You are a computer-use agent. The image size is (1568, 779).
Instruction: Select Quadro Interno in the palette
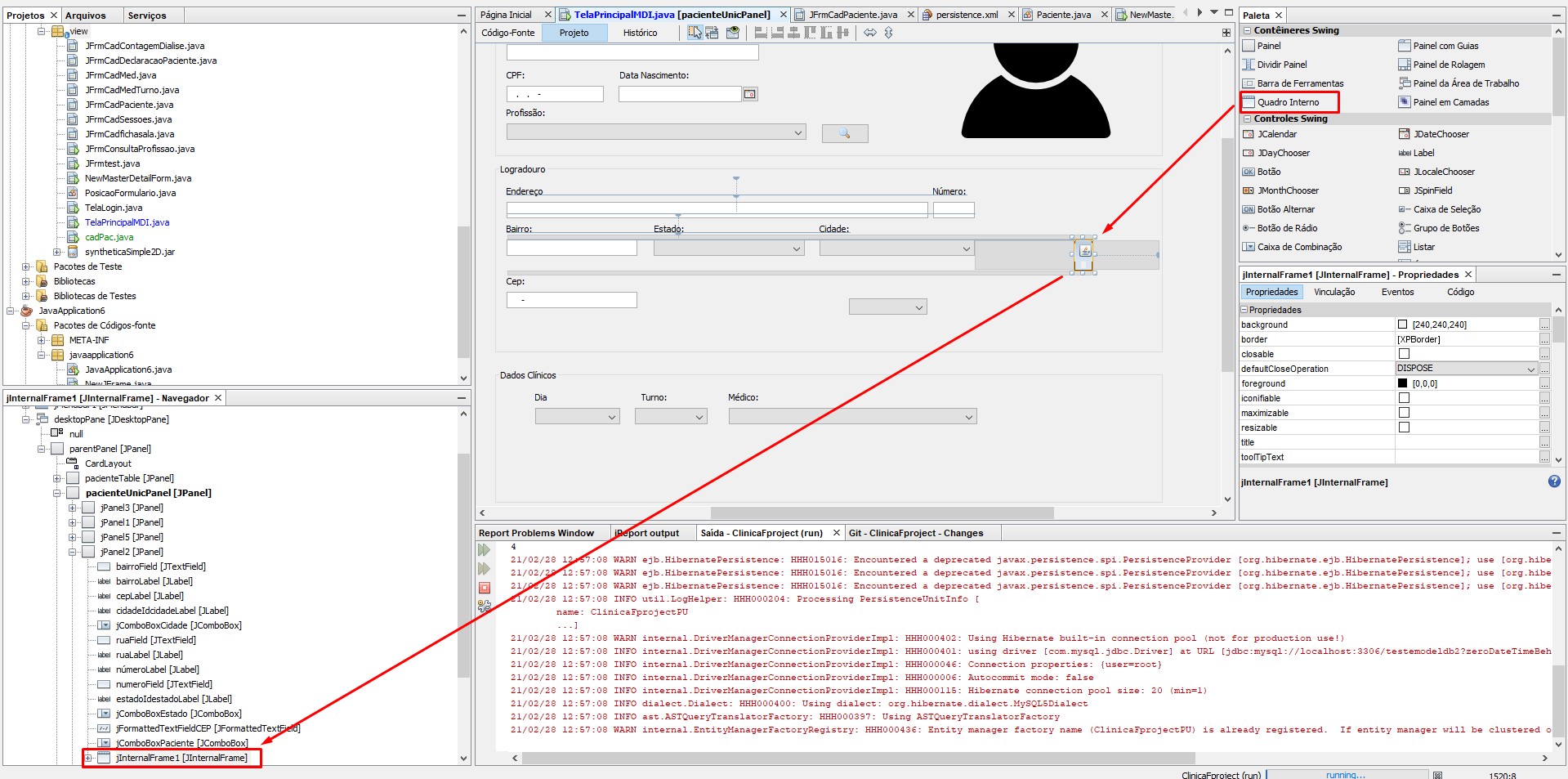tap(1288, 102)
